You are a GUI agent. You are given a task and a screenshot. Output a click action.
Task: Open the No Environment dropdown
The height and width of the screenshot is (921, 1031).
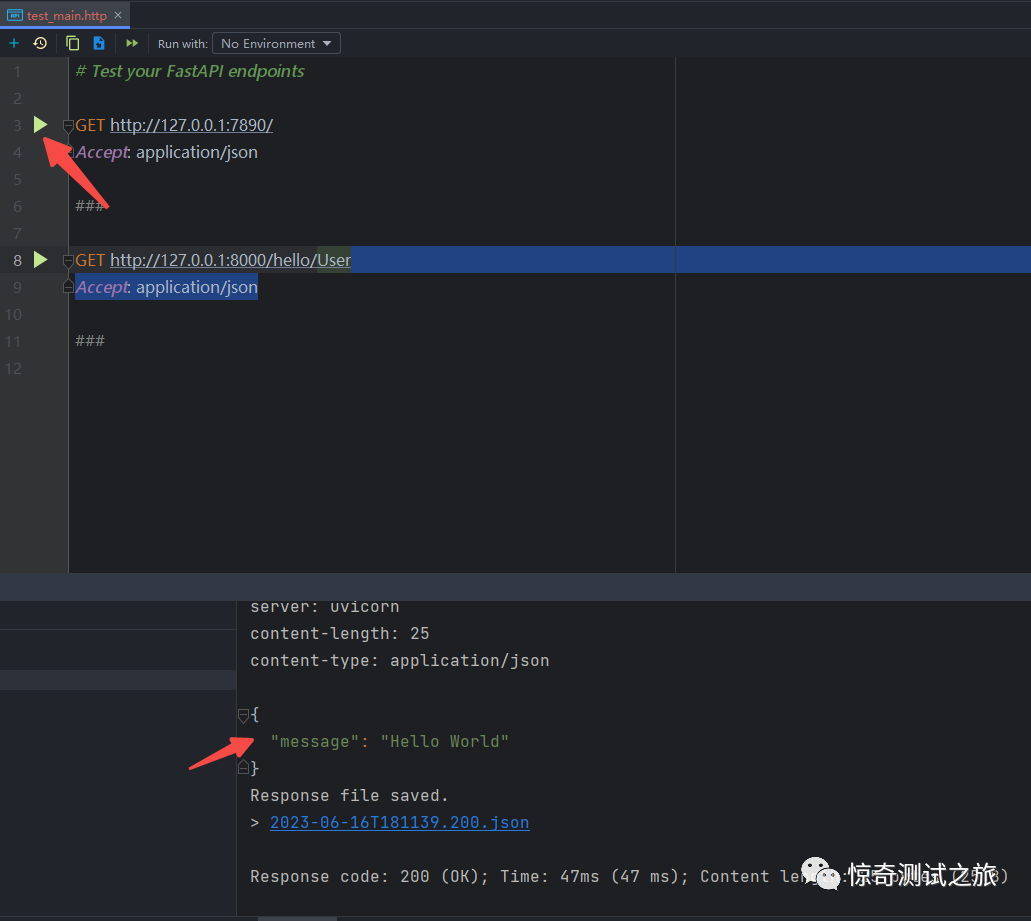point(275,43)
